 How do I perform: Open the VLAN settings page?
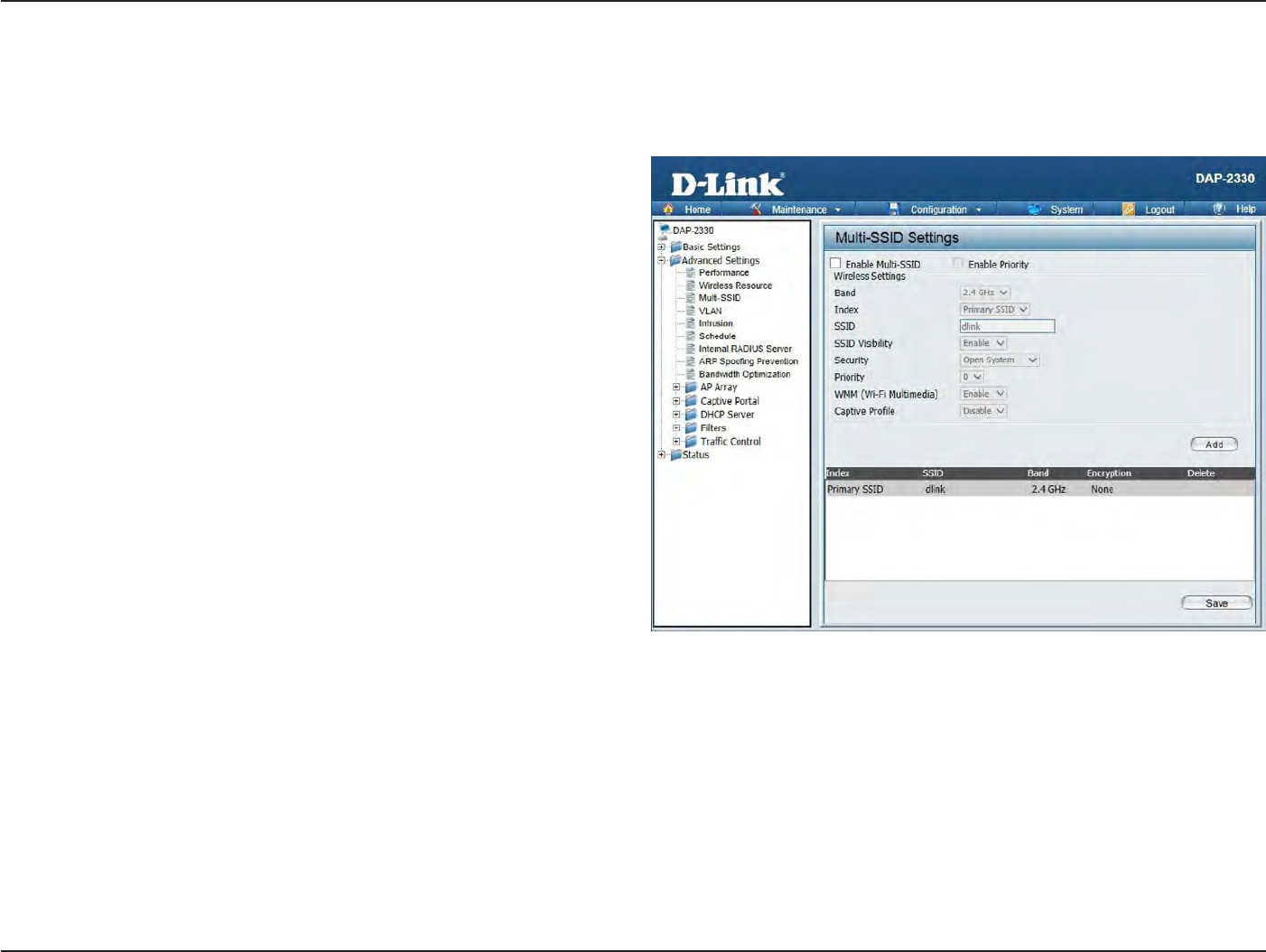(x=710, y=311)
